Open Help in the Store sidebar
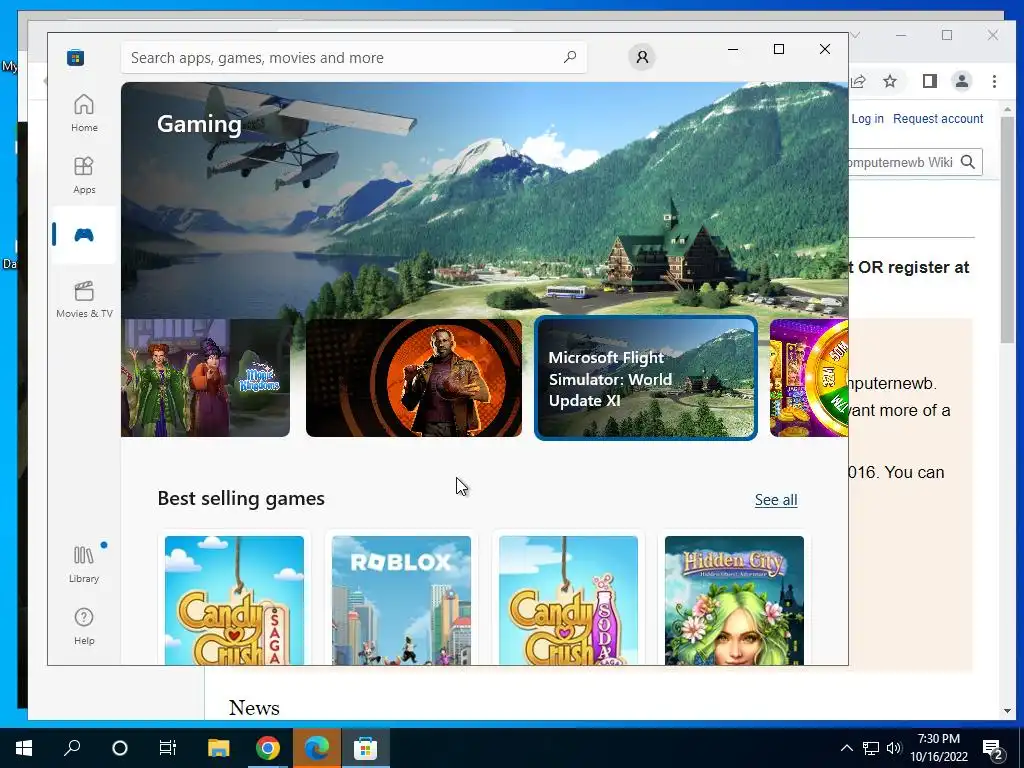Viewport: 1024px width, 768px height. coord(84,626)
